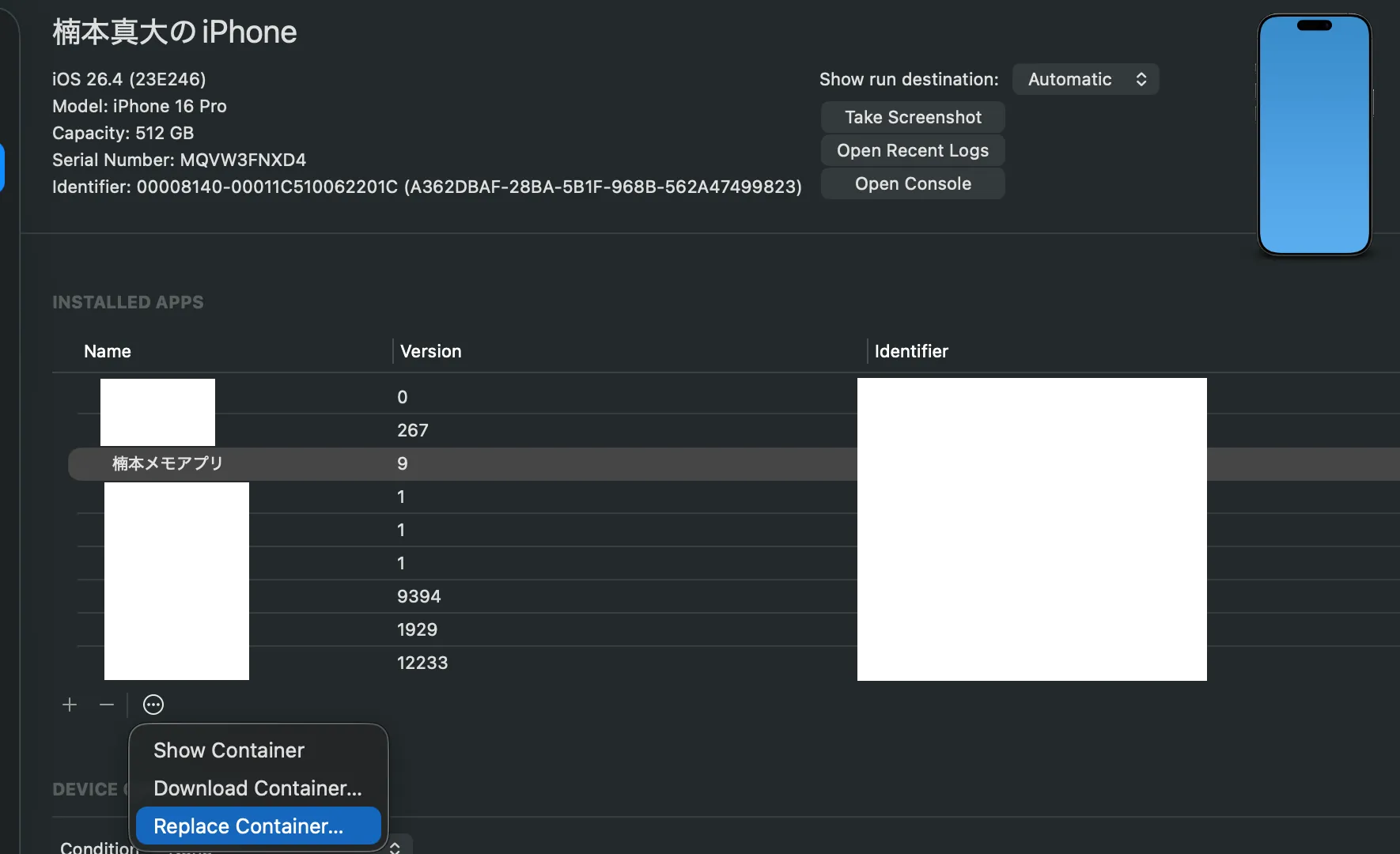
Task: Click the minus icon to remove app
Action: coord(107,705)
